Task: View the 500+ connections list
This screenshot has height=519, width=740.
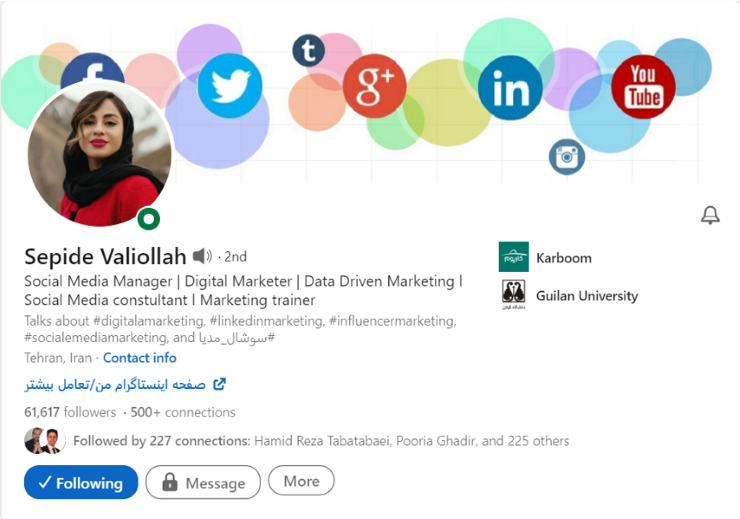Action: pos(183,412)
